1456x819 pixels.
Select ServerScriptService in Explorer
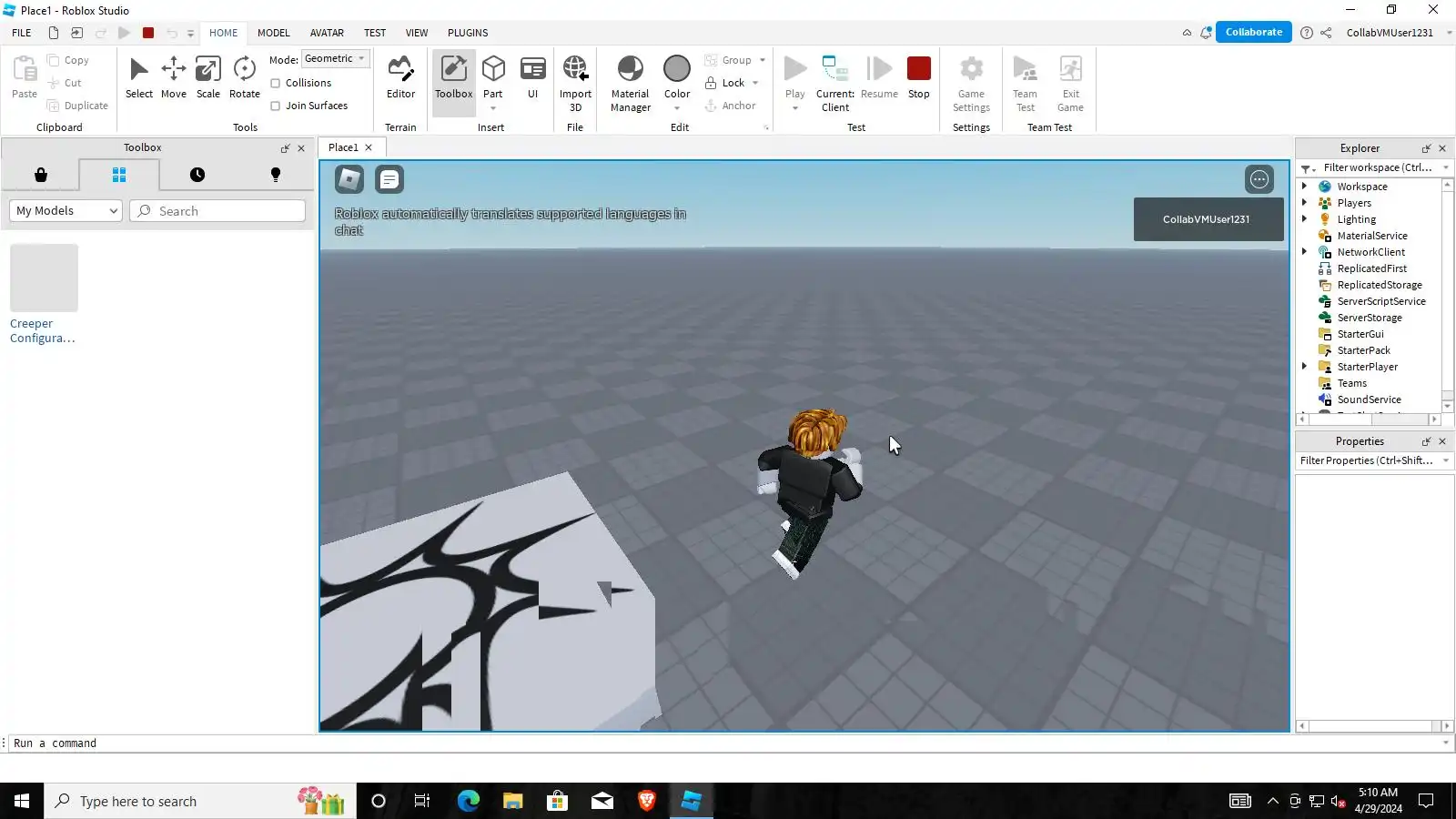tap(1381, 301)
